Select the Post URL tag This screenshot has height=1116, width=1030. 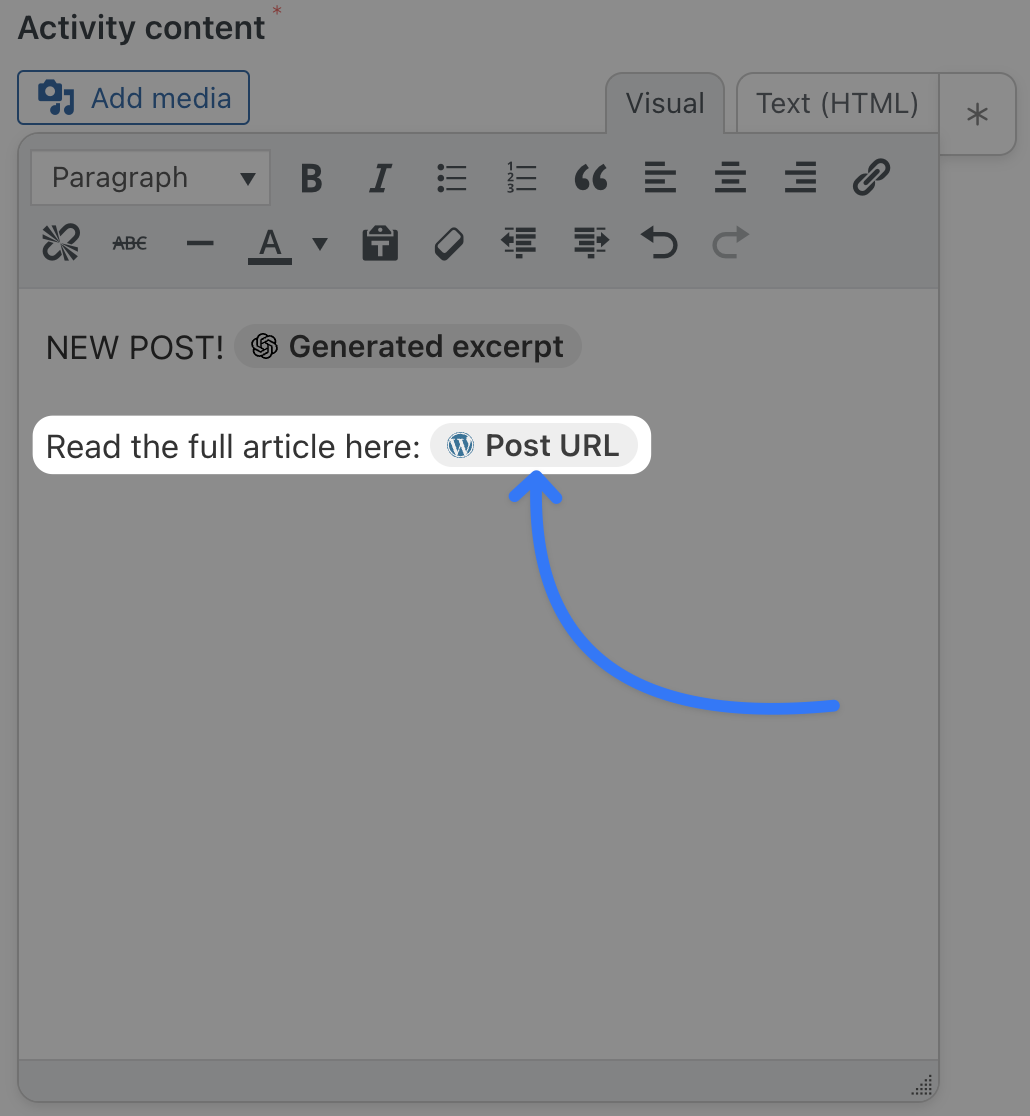(x=534, y=446)
